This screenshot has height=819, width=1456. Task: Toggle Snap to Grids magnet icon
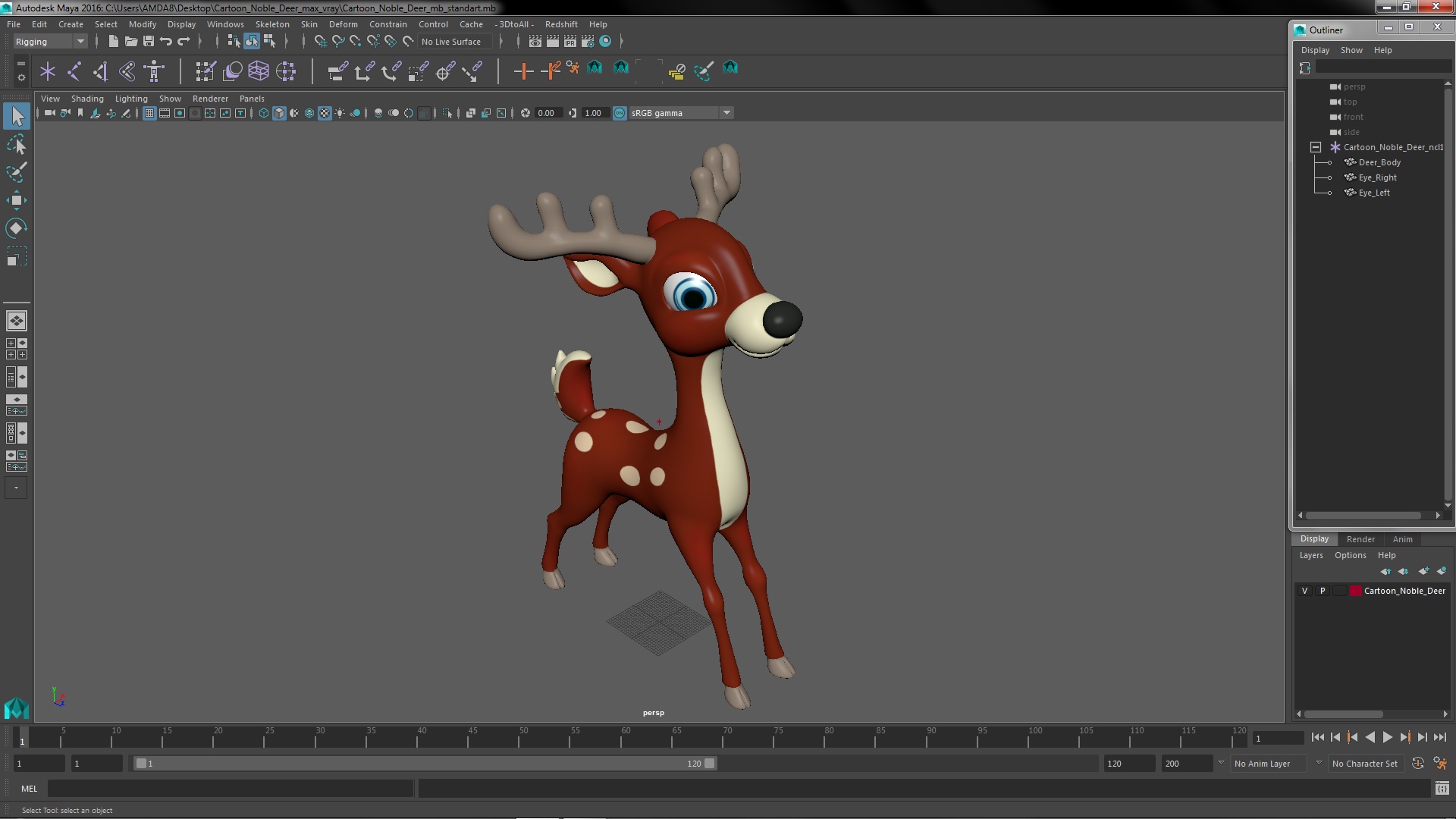320,41
